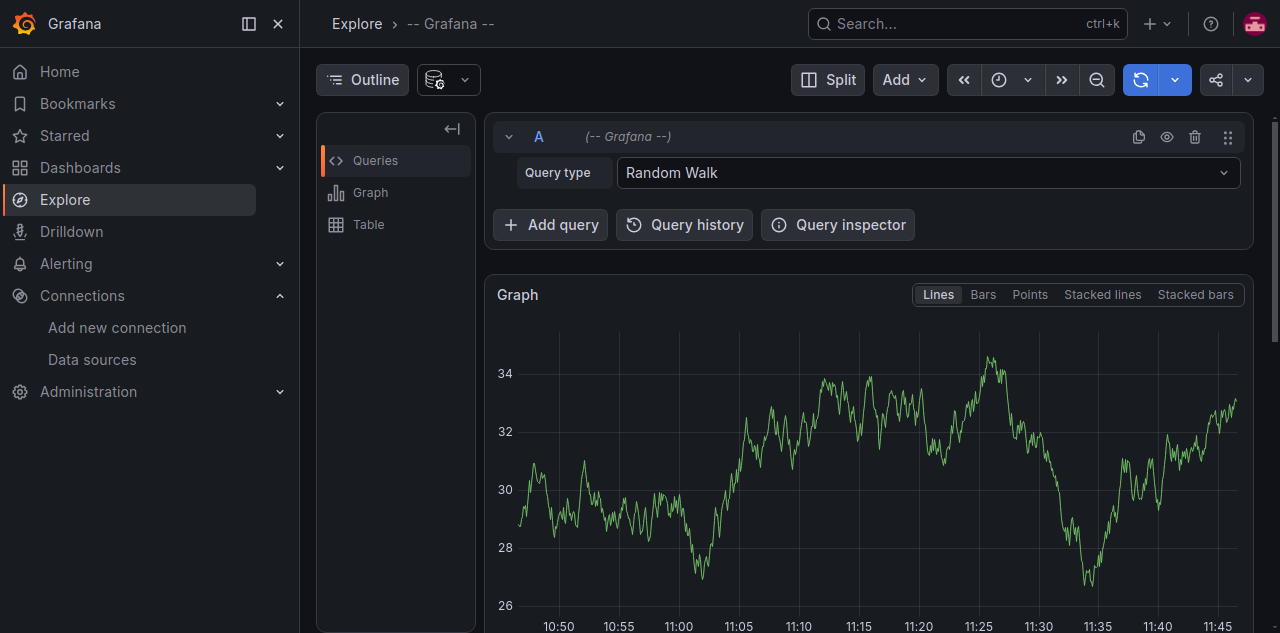Screen dimensions: 1280x633
Task: Open Query history
Action: point(684,225)
